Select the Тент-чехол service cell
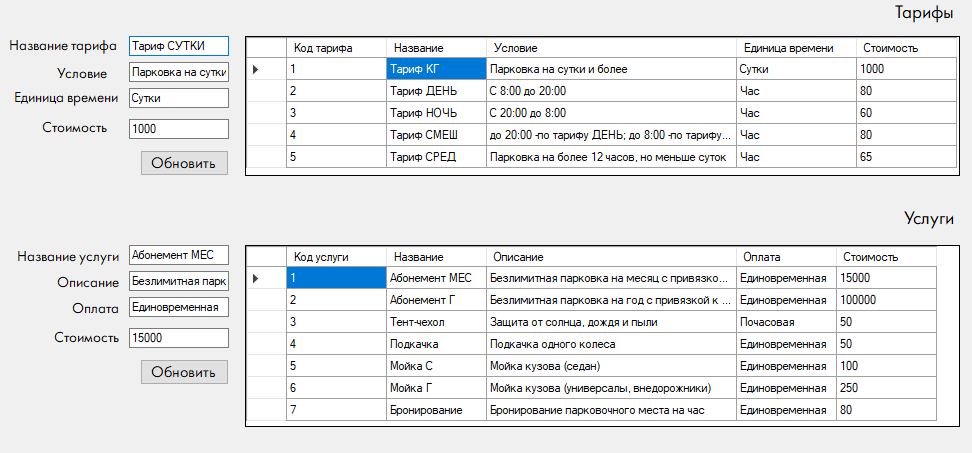This screenshot has width=972, height=453. (x=436, y=322)
